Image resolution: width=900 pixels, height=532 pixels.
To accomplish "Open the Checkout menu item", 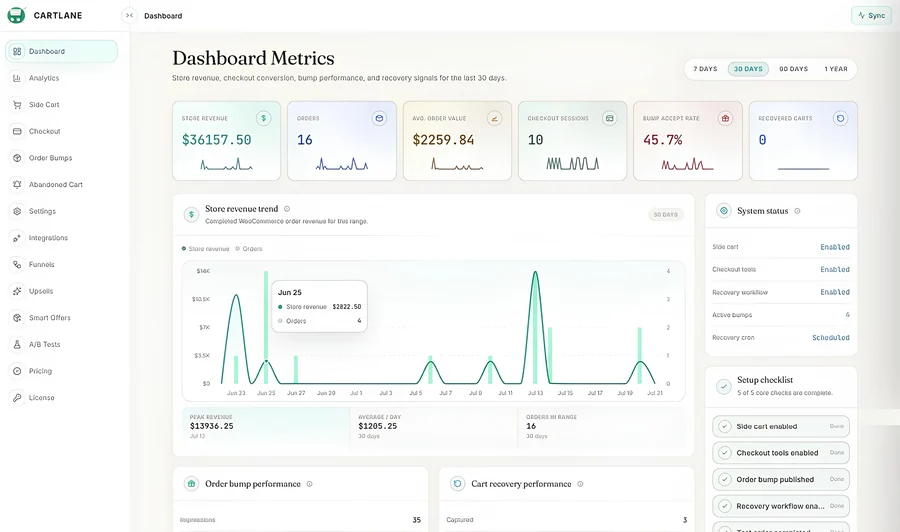I will 61,131.
